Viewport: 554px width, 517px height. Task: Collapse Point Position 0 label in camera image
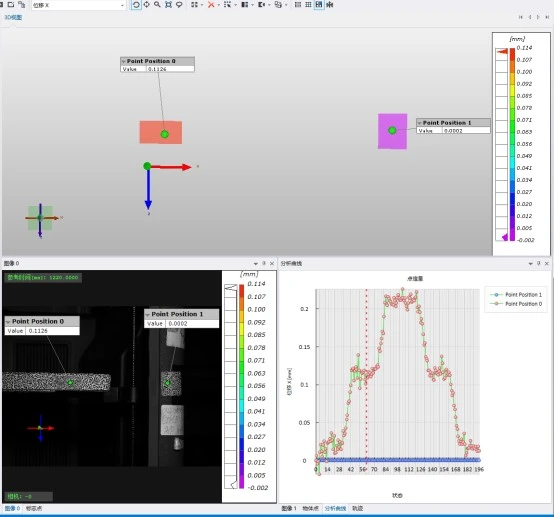click(8, 322)
